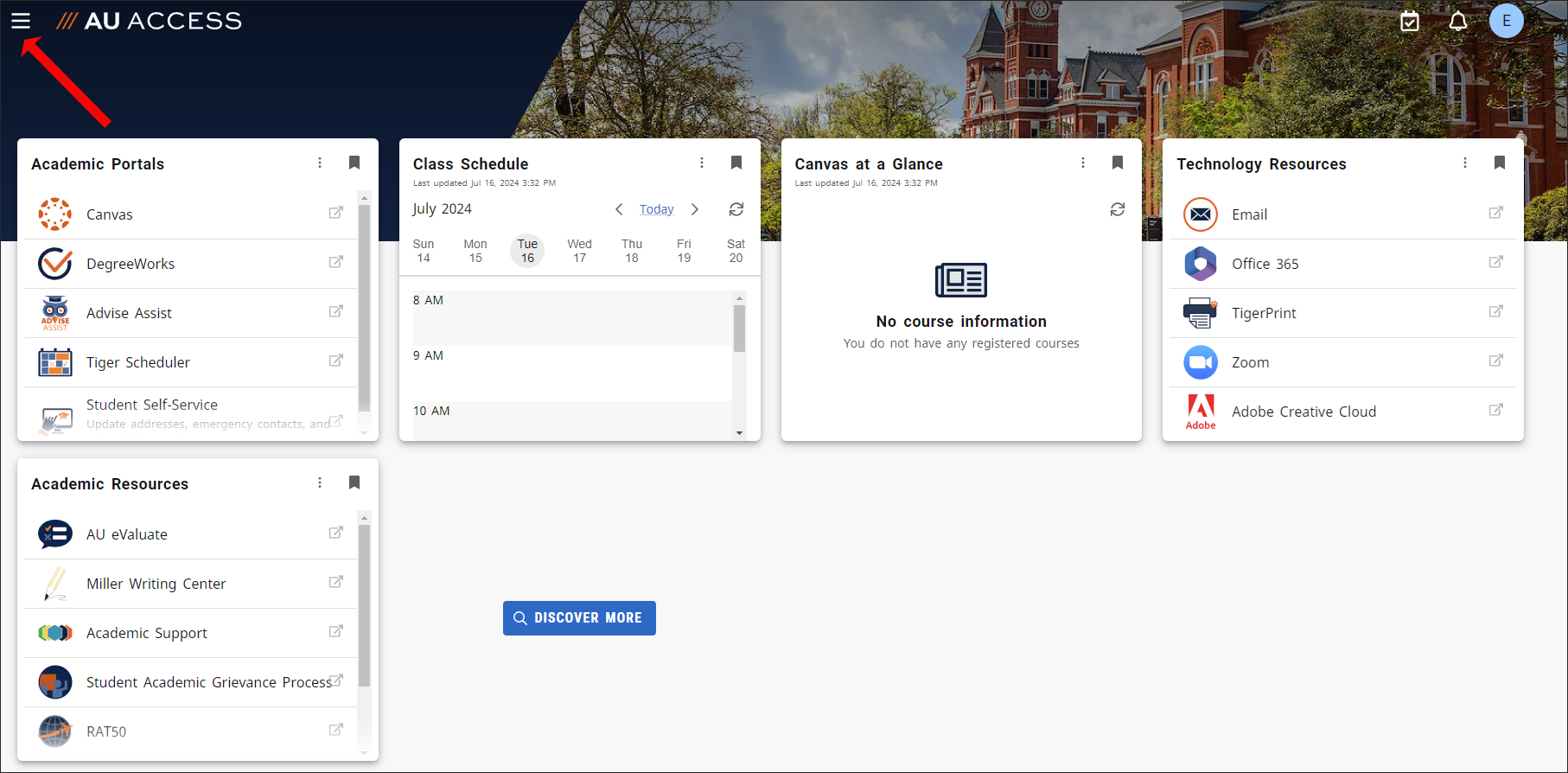Select Thu 18 in the schedule
The width and height of the screenshot is (1568, 773).
pos(632,251)
